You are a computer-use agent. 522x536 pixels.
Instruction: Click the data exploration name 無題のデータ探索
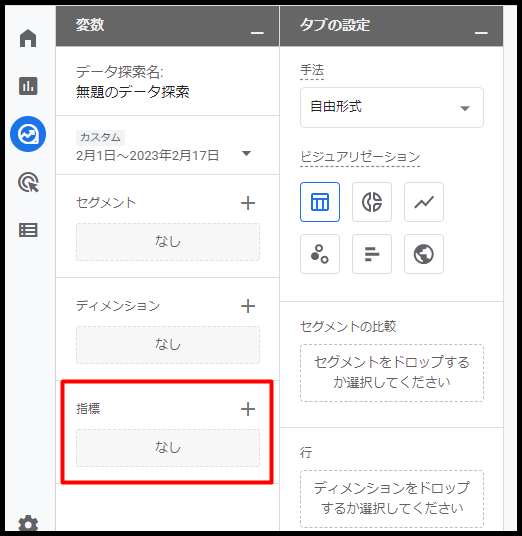(x=133, y=92)
